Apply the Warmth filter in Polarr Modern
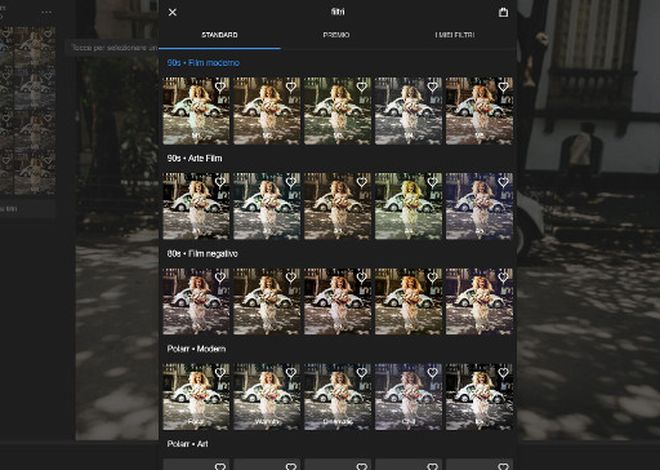This screenshot has height=470, width=660. point(267,397)
